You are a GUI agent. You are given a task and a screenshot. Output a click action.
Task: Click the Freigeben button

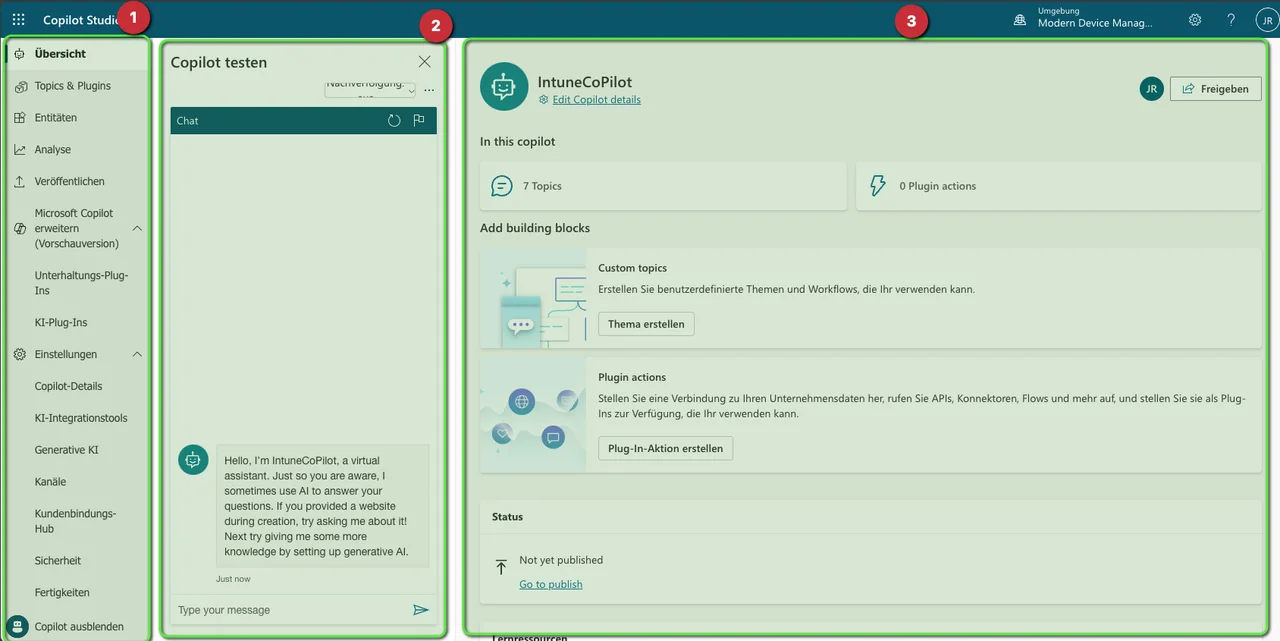click(x=1216, y=89)
